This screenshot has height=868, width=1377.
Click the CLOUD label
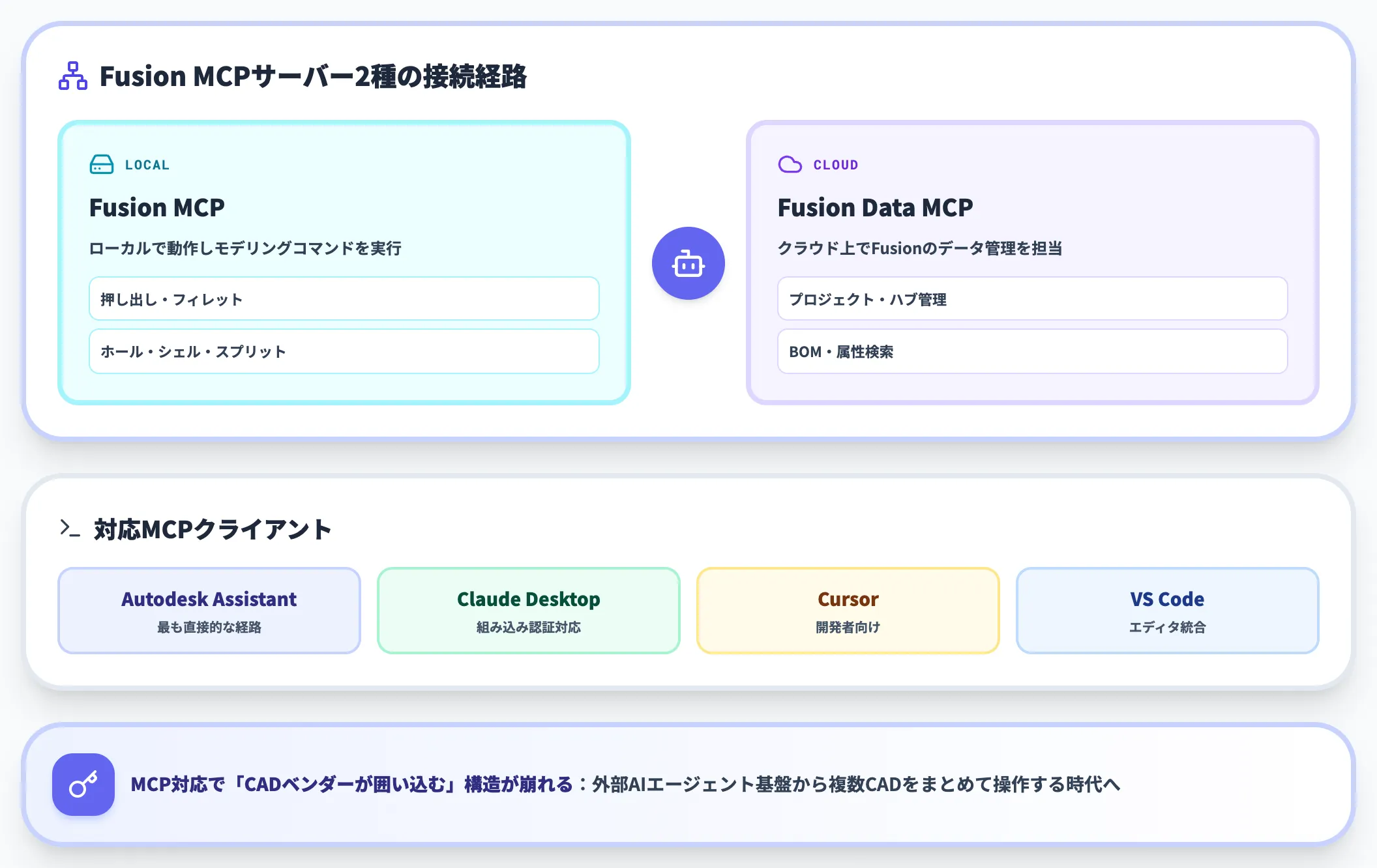point(836,165)
